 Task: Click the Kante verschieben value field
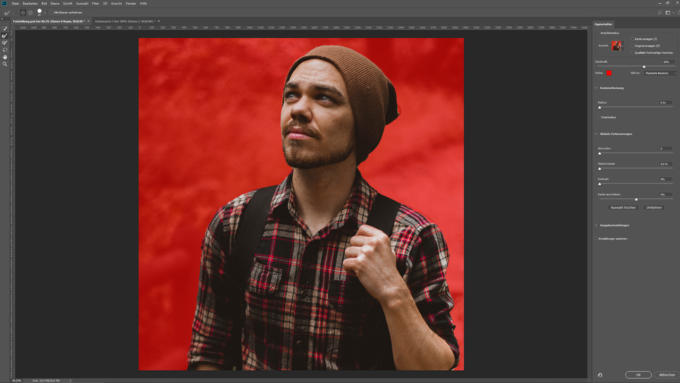coord(666,195)
